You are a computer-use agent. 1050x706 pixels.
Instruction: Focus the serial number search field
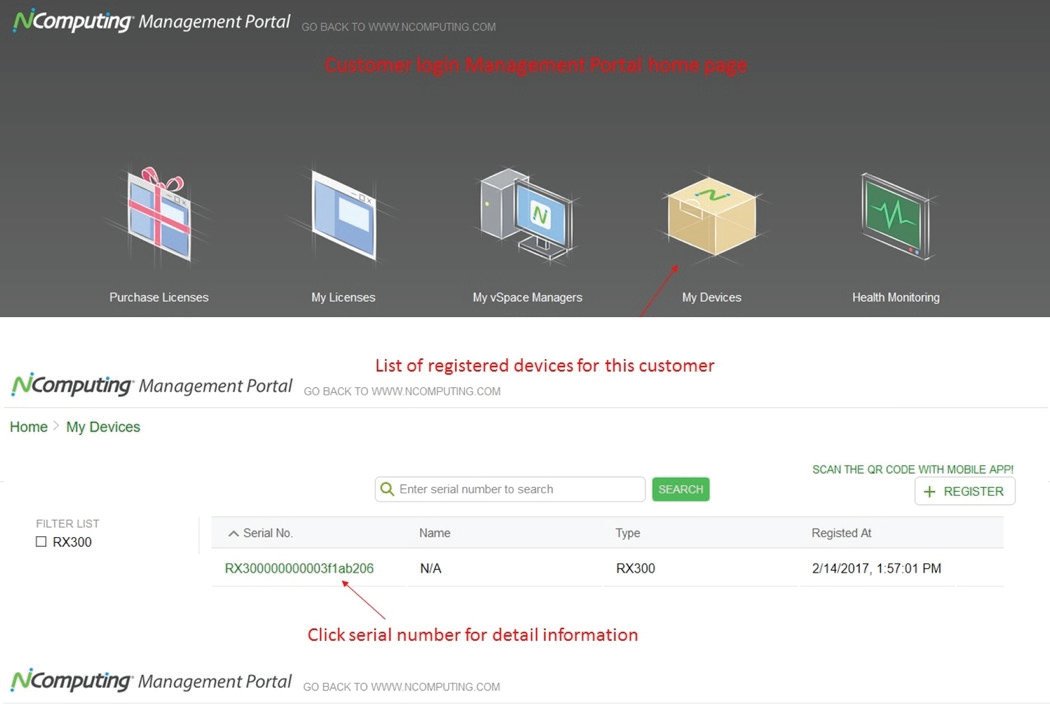(x=510, y=489)
